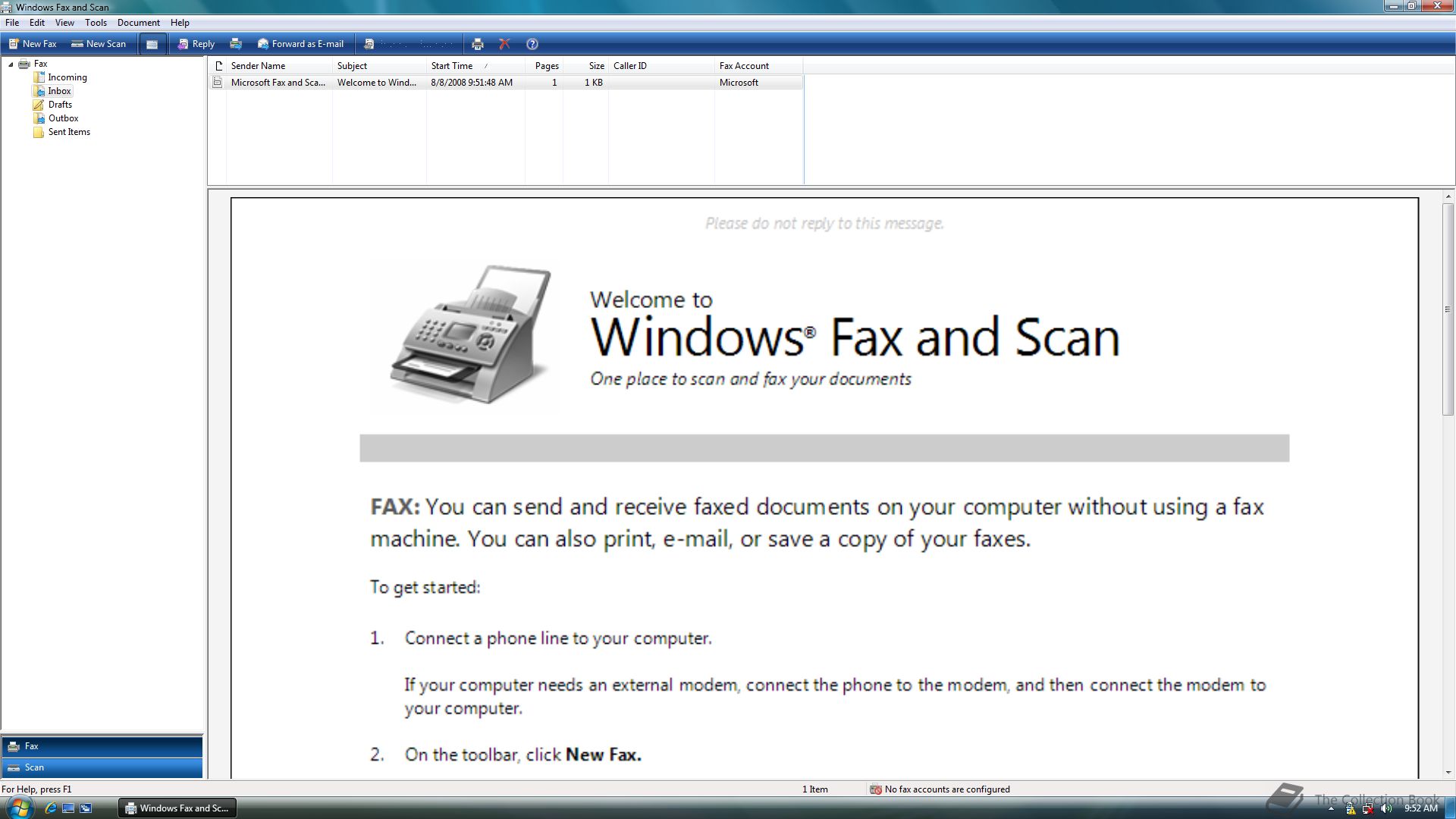Click the 9:52 AM system clock
Image resolution: width=1456 pixels, height=819 pixels.
[1421, 808]
